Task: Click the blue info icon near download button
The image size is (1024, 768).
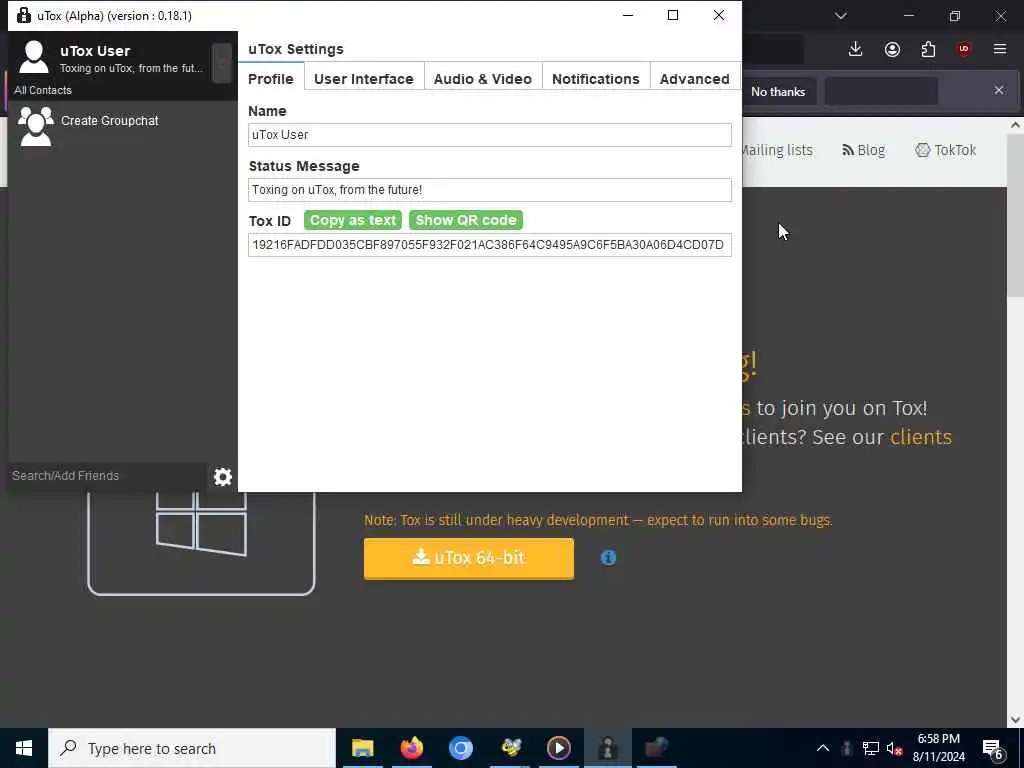Action: [608, 558]
